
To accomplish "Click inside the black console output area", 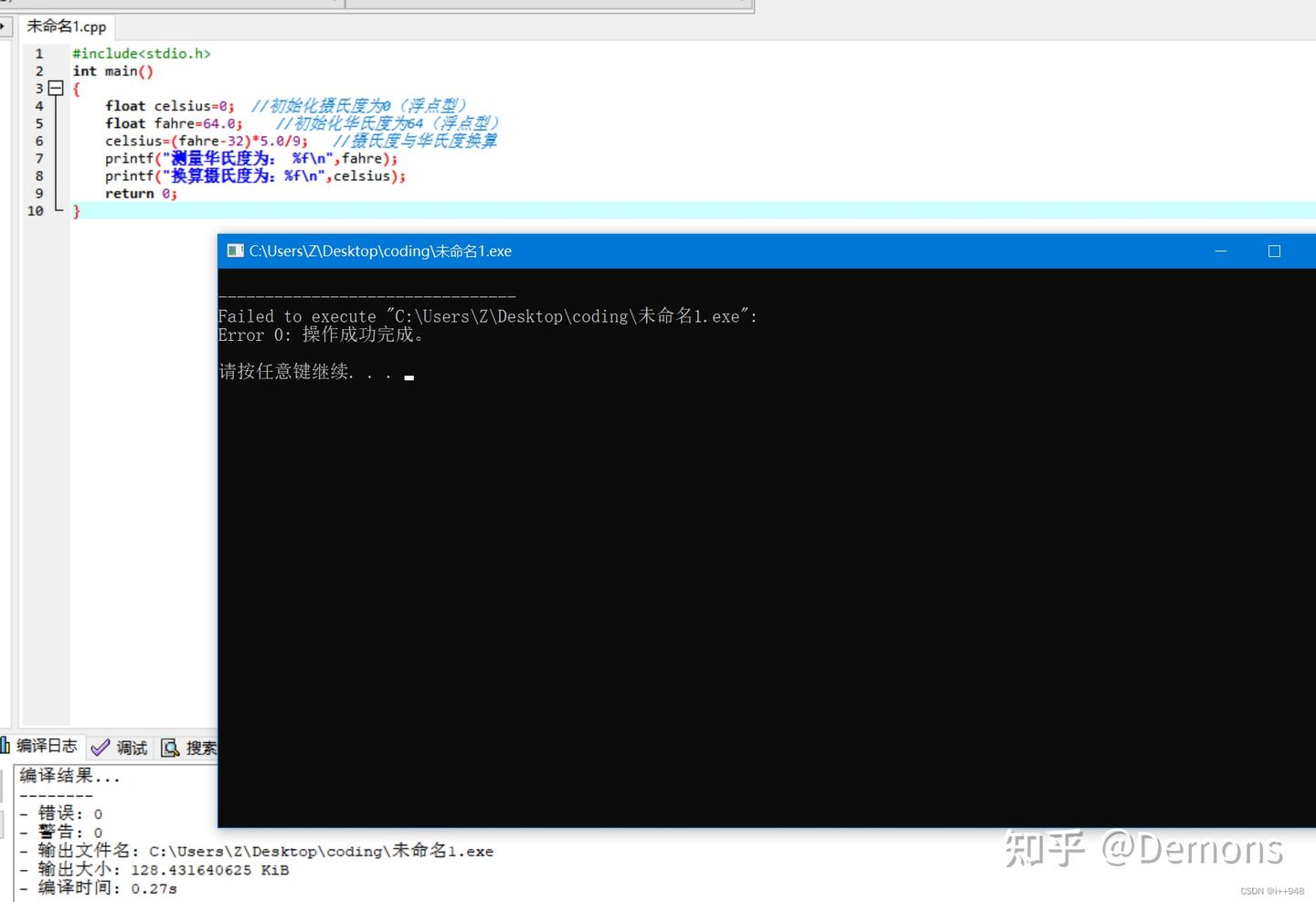I will (731, 548).
